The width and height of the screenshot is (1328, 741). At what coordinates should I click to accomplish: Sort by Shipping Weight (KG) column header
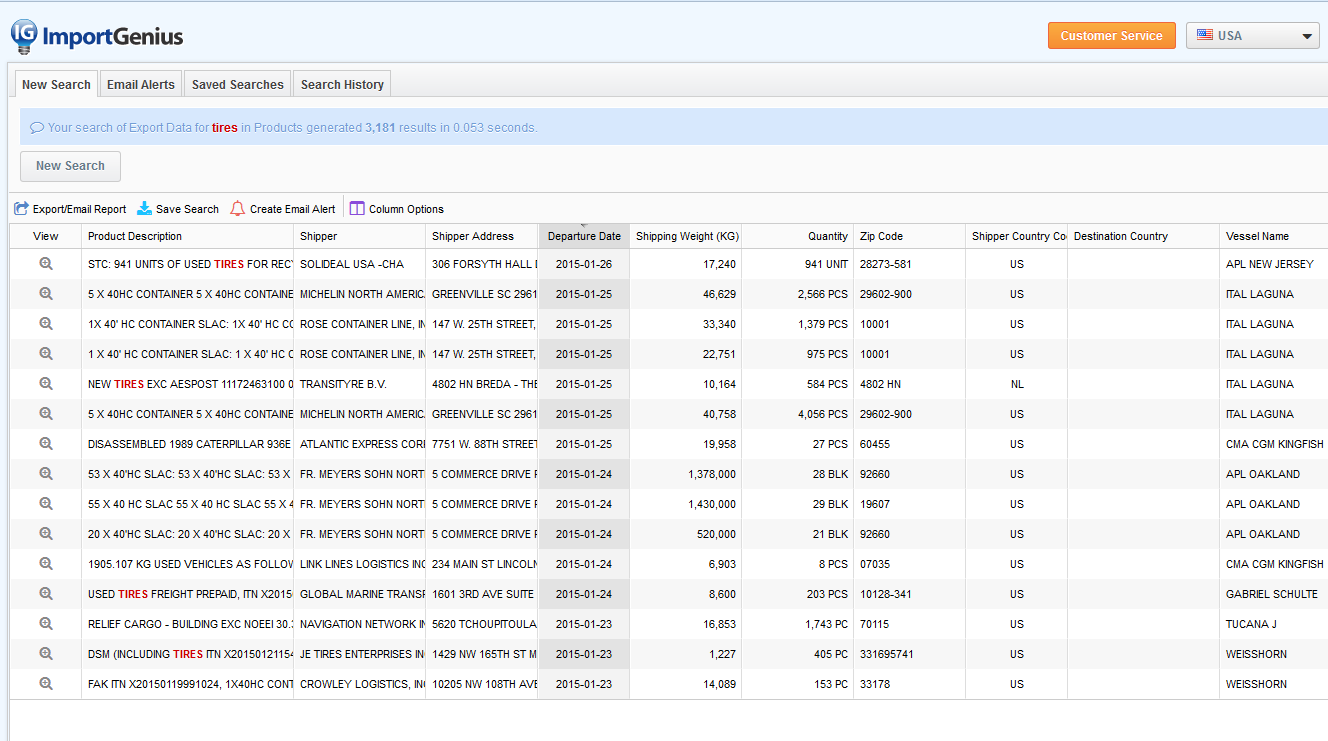[x=687, y=237]
